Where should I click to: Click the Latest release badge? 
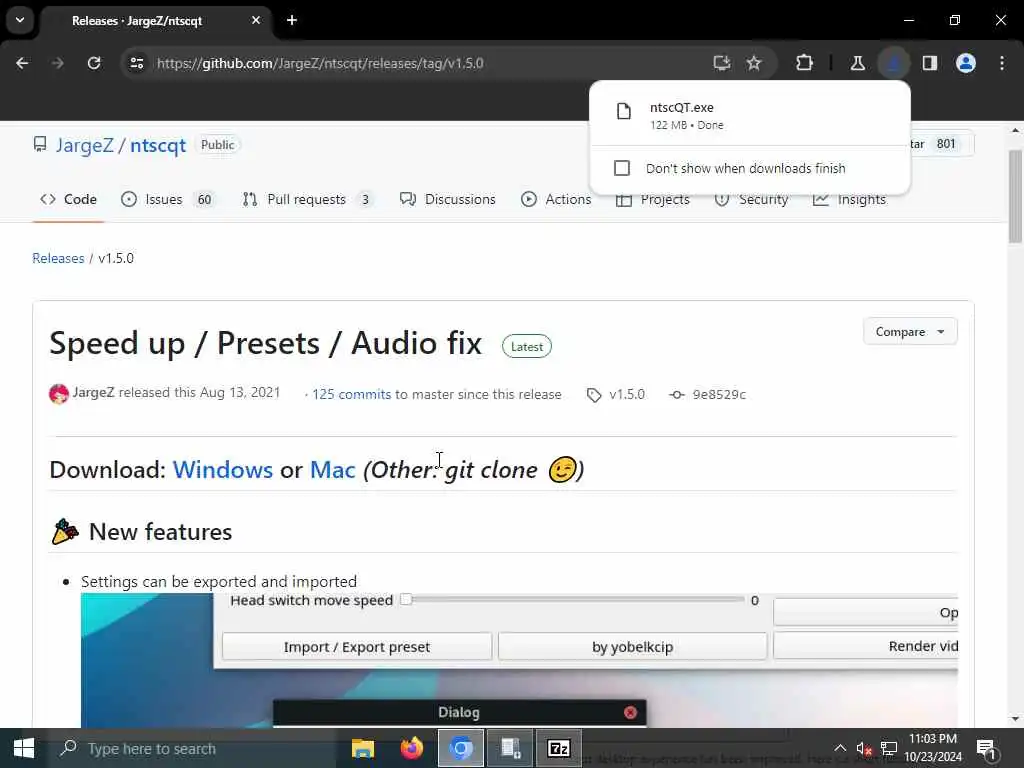(526, 347)
